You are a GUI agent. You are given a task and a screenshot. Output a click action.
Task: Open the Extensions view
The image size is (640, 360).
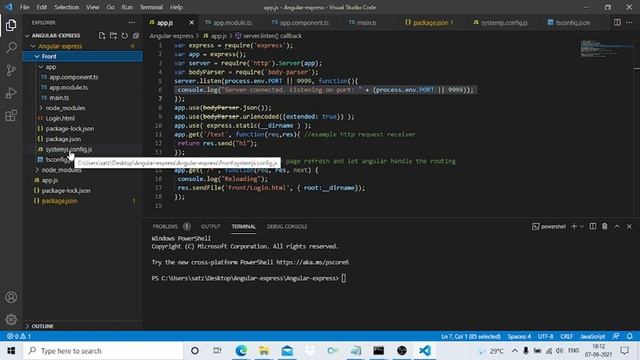pos(11,115)
